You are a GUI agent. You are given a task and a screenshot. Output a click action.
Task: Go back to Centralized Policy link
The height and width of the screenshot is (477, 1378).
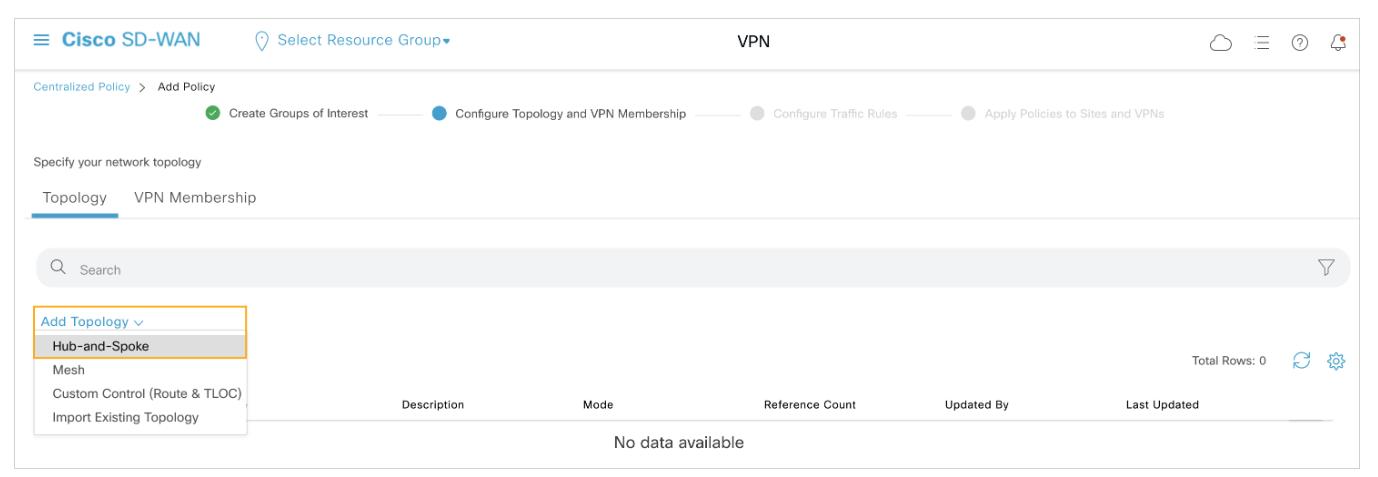pos(82,87)
